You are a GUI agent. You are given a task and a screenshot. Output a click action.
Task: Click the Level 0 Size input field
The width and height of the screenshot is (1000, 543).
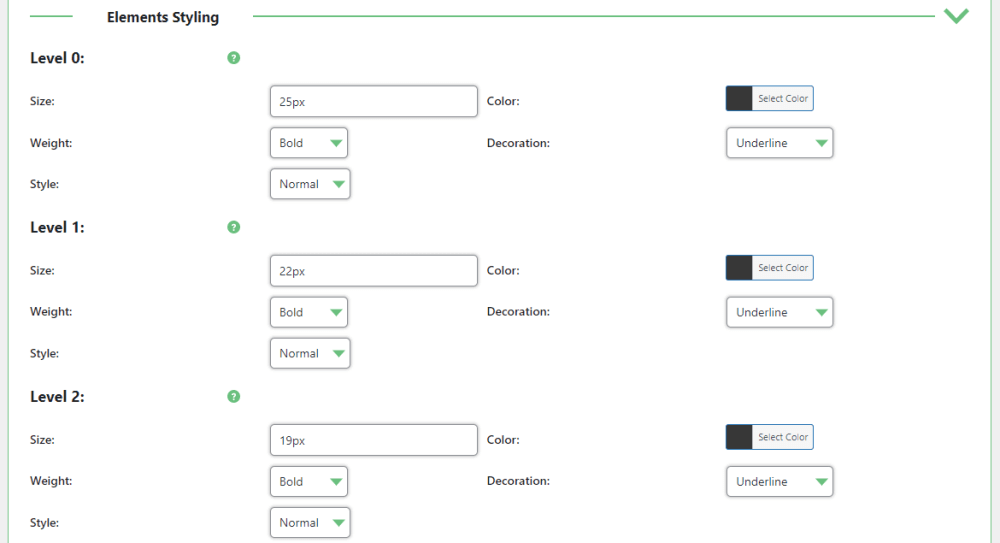pyautogui.click(x=373, y=101)
